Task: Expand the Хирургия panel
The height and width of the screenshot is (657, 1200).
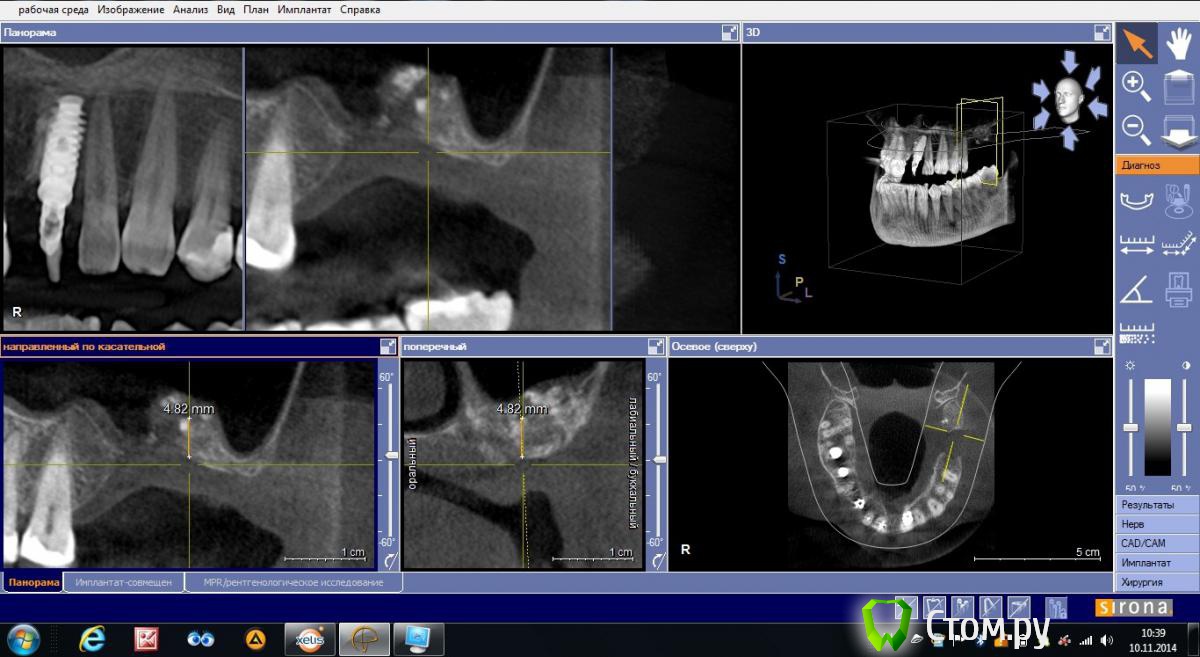Action: [x=1157, y=582]
